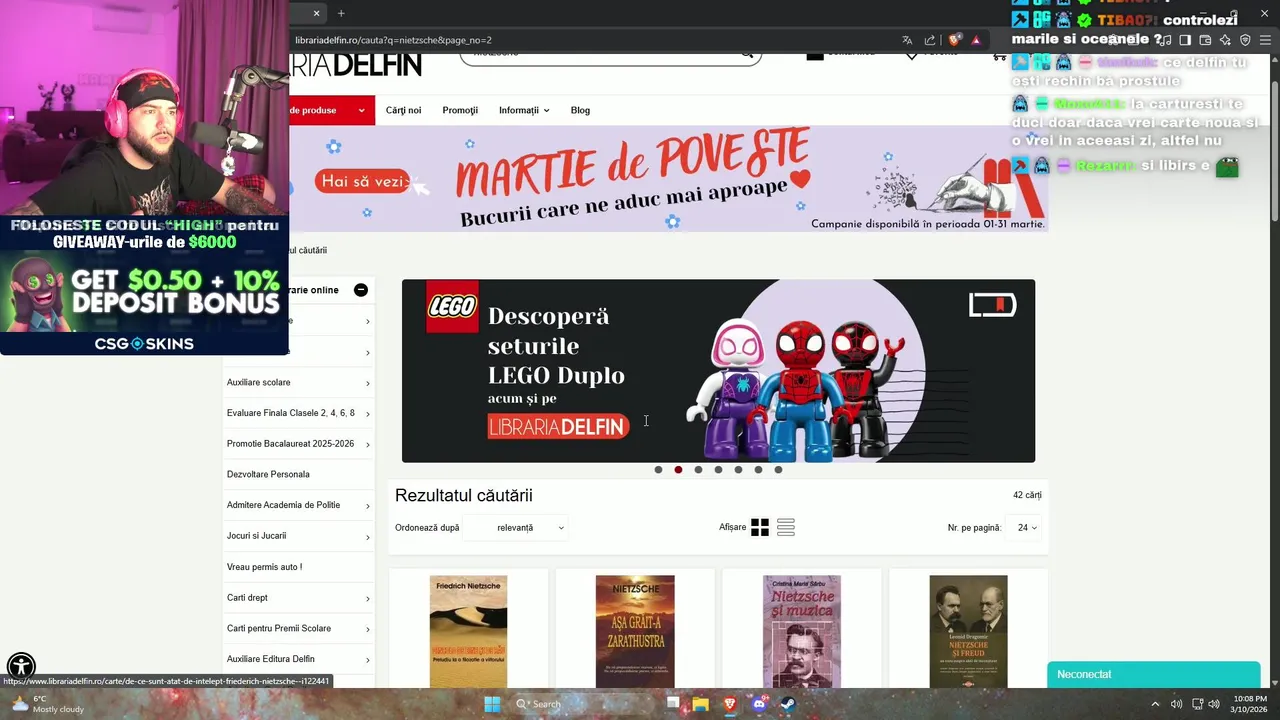Collapse the Librarie online category
This screenshot has height=720, width=1280.
coord(361,290)
